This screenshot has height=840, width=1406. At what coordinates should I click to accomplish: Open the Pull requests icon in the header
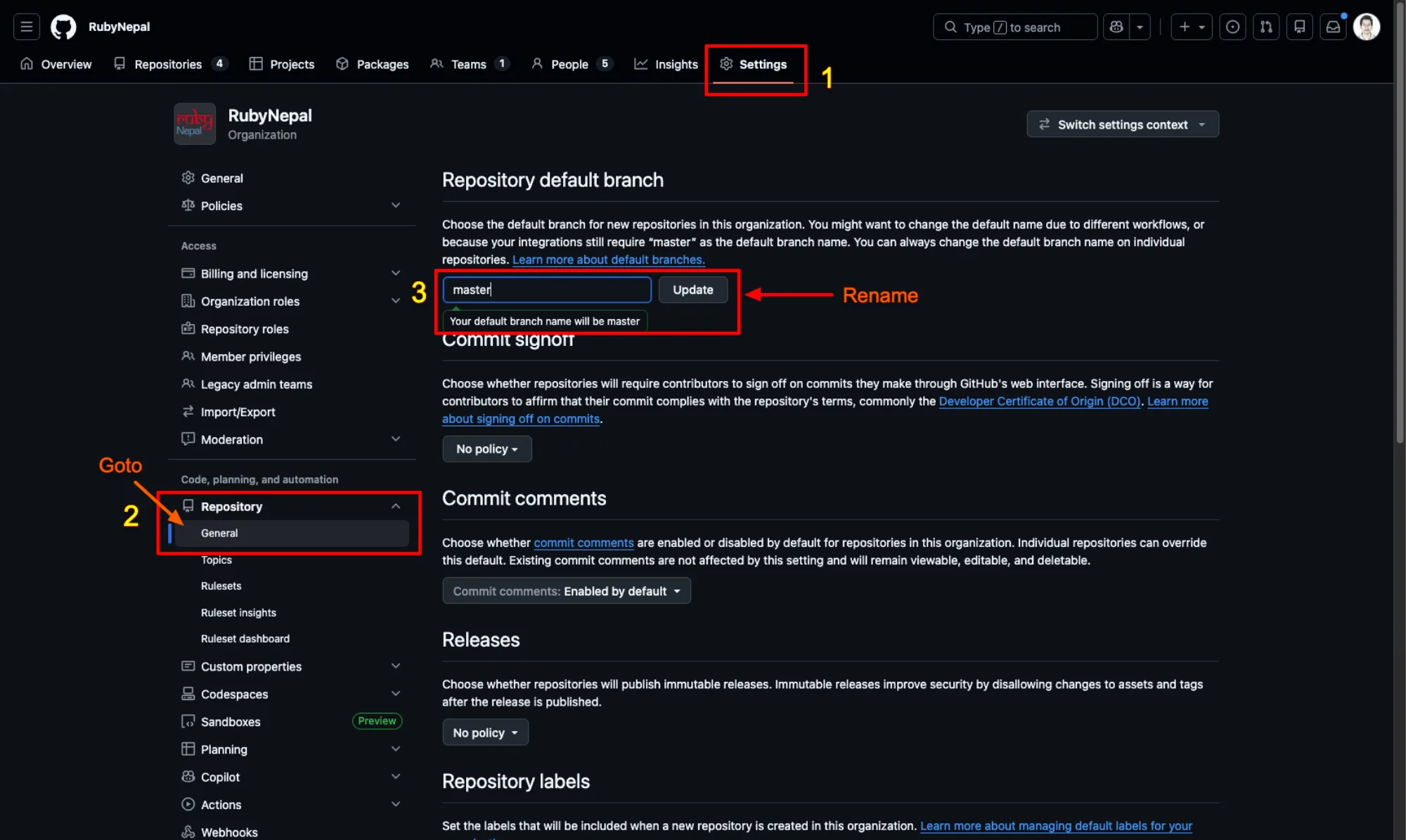pos(1266,27)
